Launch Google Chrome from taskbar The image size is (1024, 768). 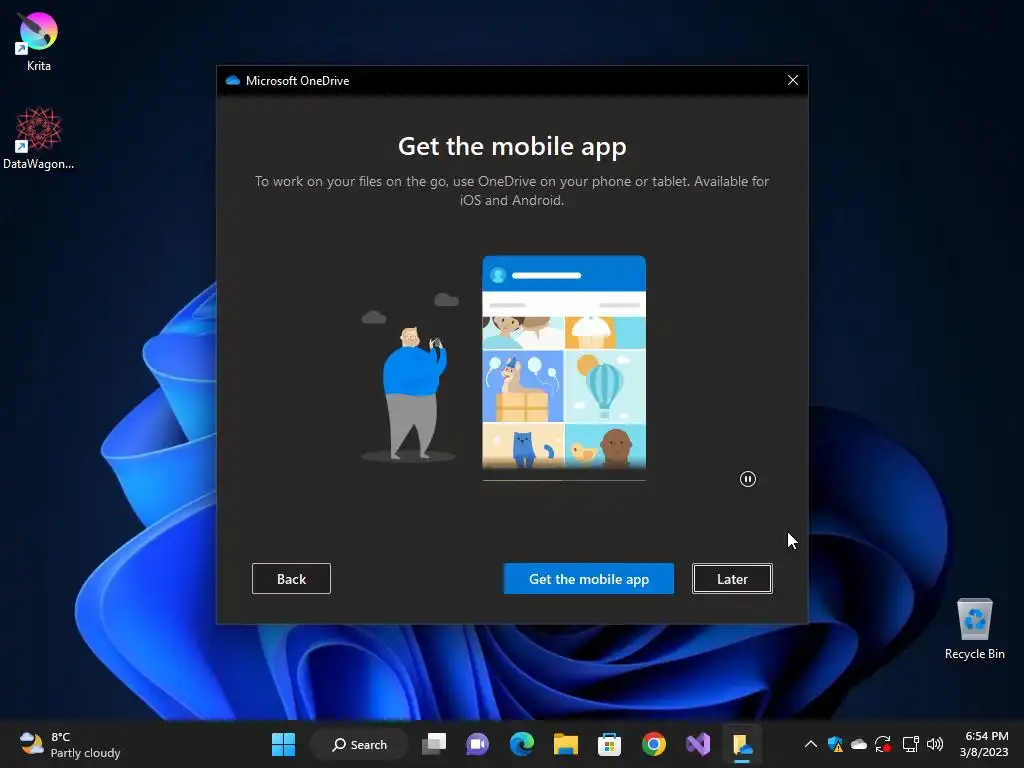[653, 744]
